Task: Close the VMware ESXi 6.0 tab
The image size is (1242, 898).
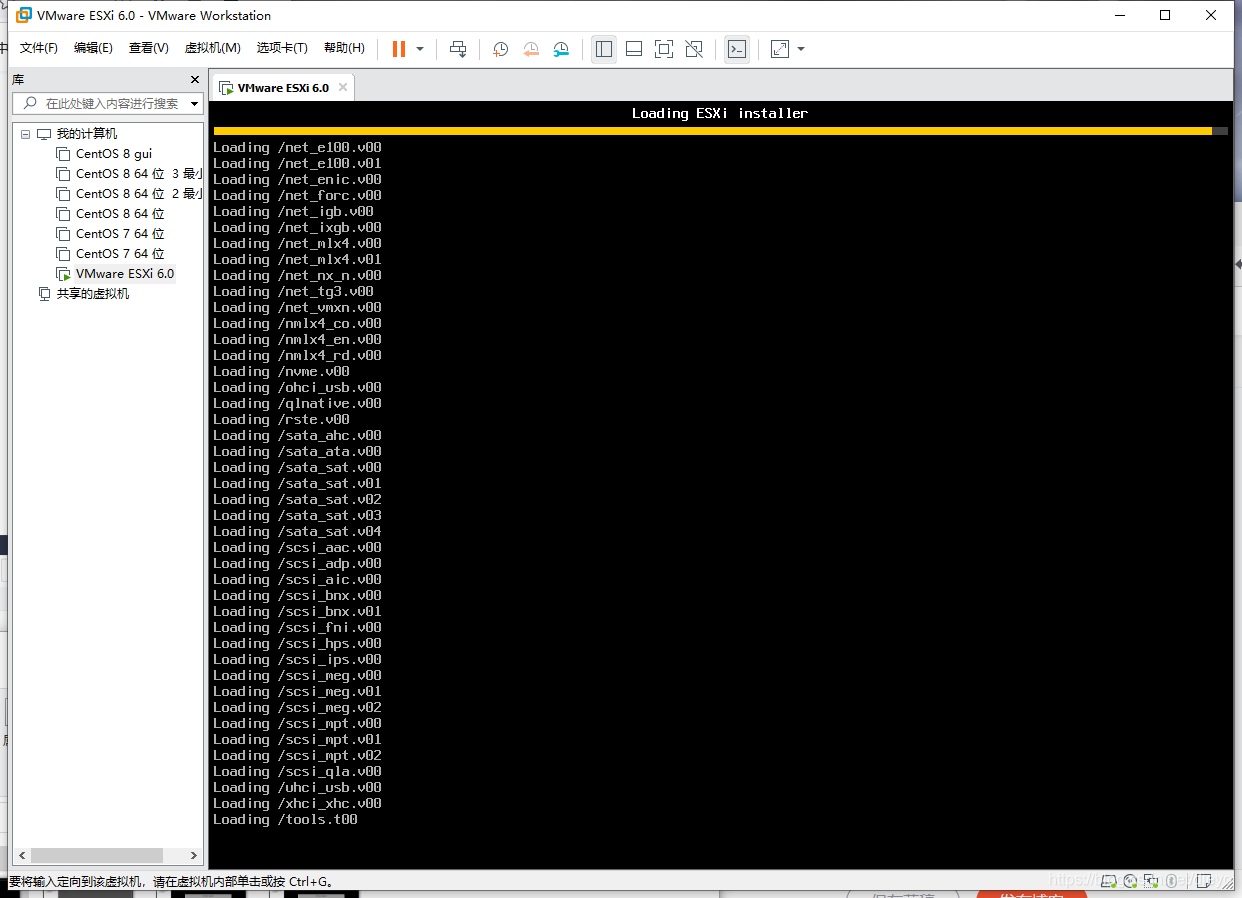Action: coord(343,87)
